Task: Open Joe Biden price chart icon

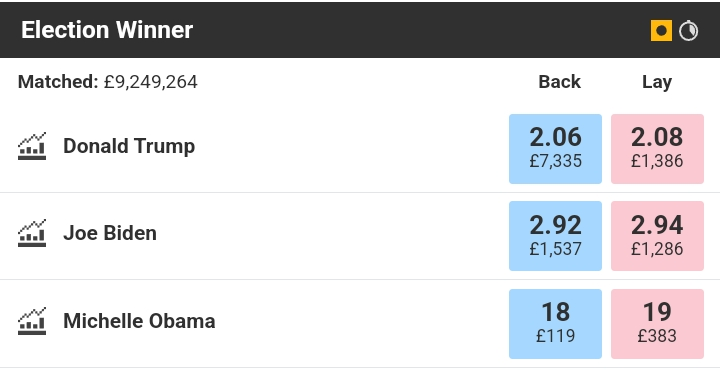Action: 32,233
